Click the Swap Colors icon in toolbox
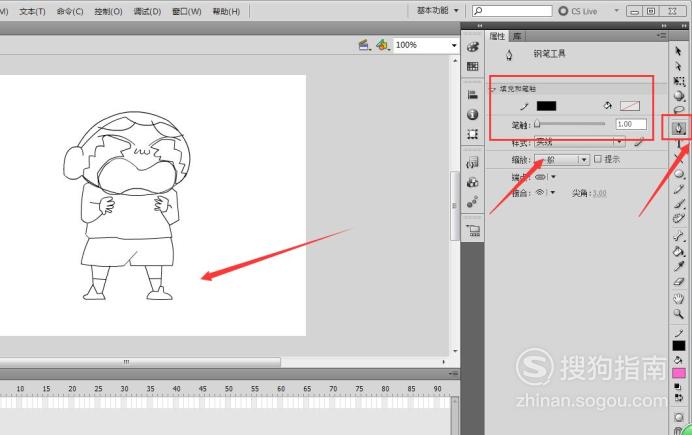Screen dimensions: 692x435 tap(679, 398)
